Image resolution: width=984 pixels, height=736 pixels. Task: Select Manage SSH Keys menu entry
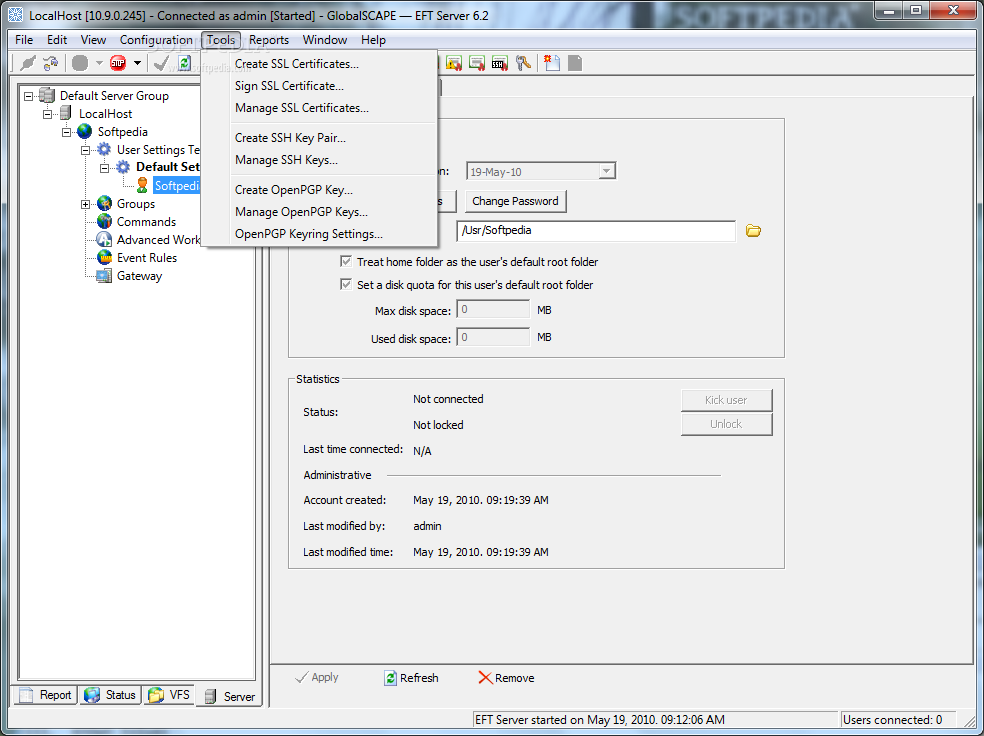[319, 160]
